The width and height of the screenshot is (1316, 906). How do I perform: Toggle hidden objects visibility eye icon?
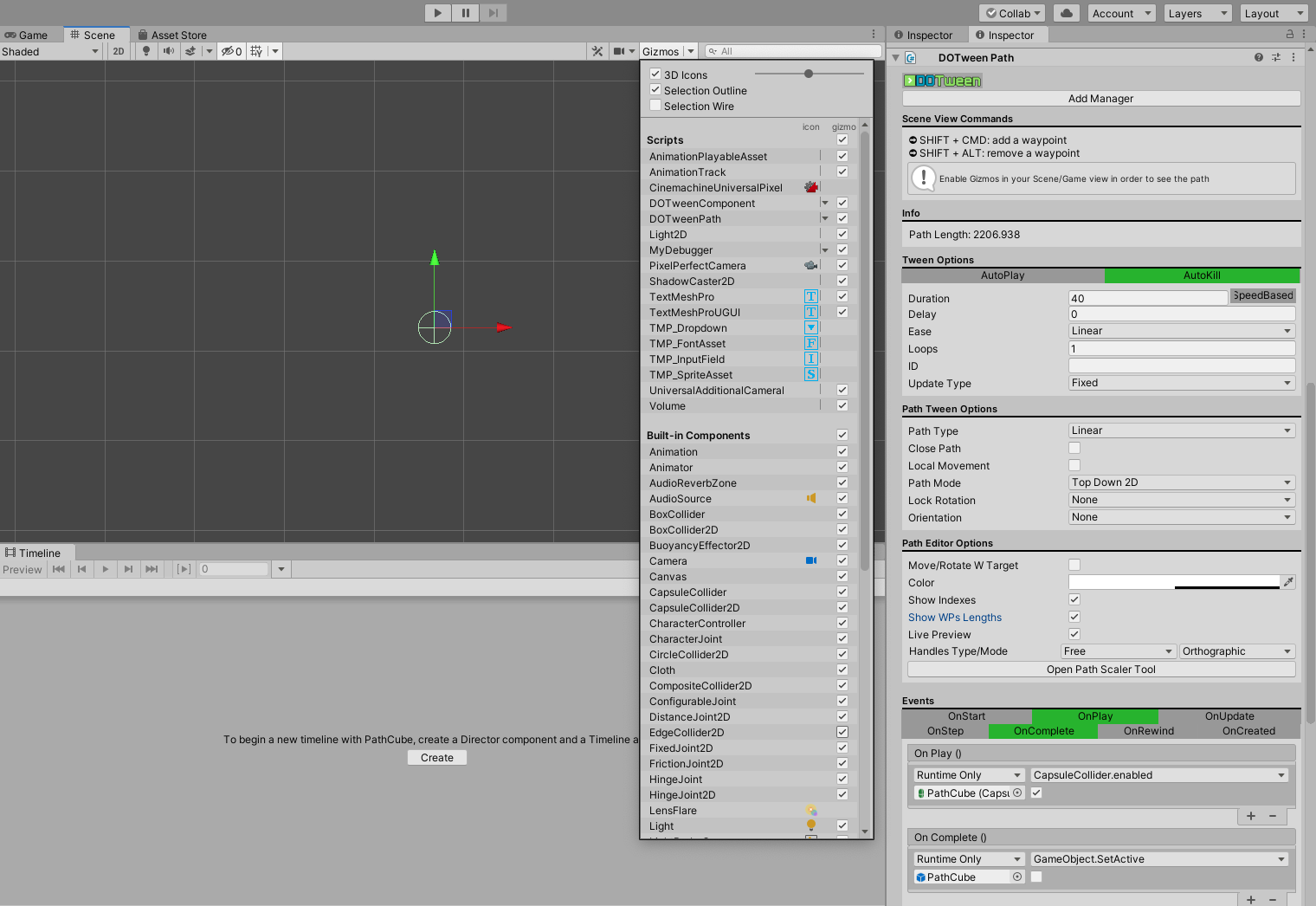tap(231, 51)
